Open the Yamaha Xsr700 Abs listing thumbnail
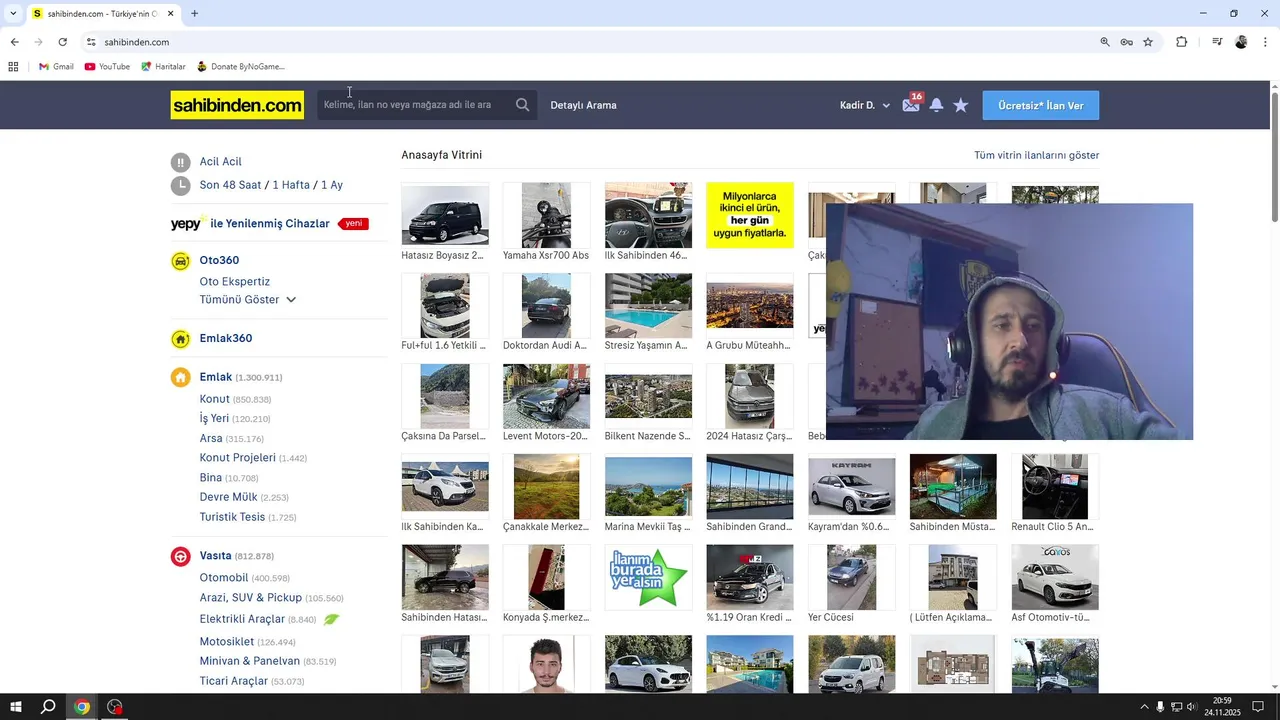1280x720 pixels. coord(546,215)
